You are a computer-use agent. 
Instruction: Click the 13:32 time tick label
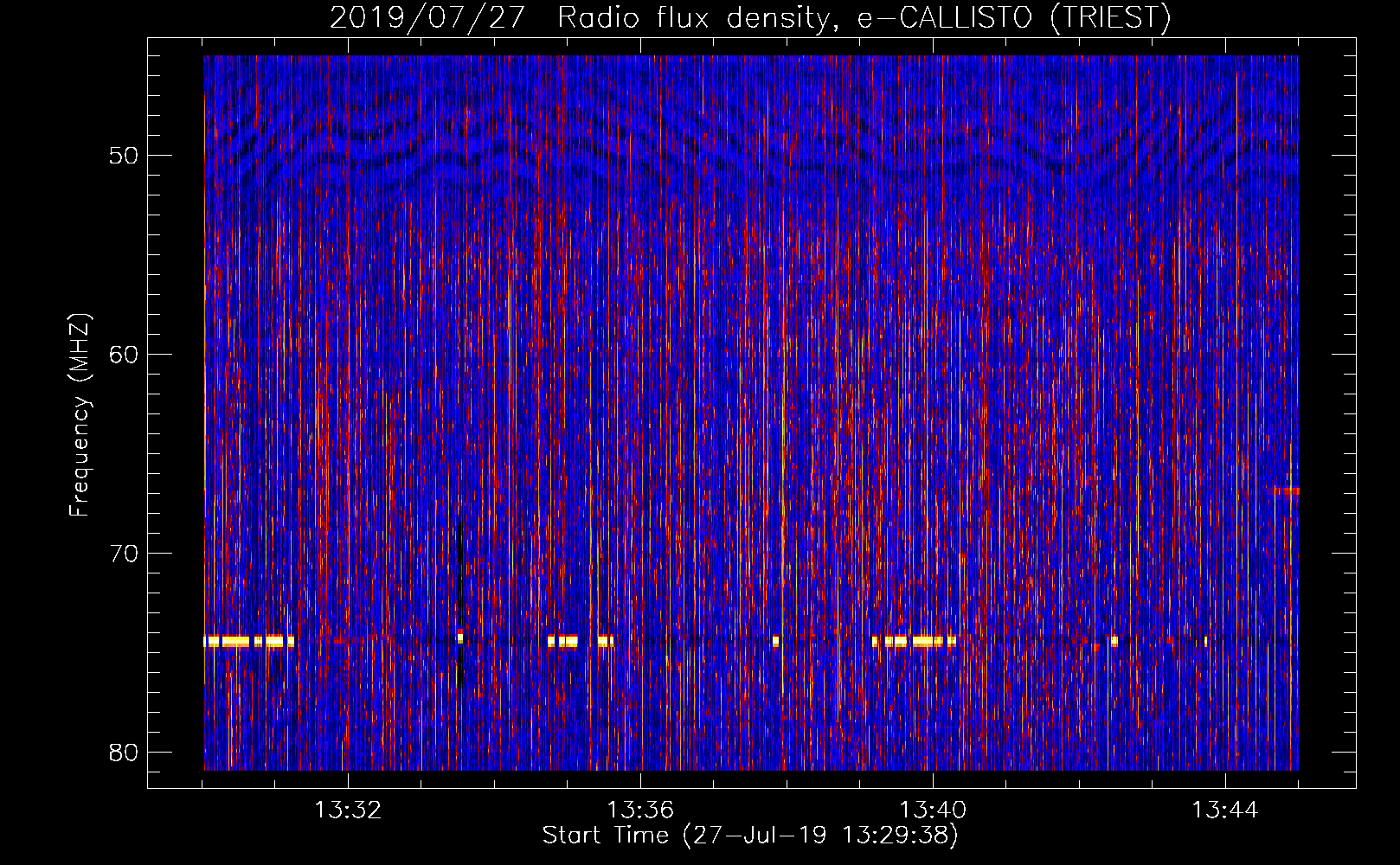[348, 811]
